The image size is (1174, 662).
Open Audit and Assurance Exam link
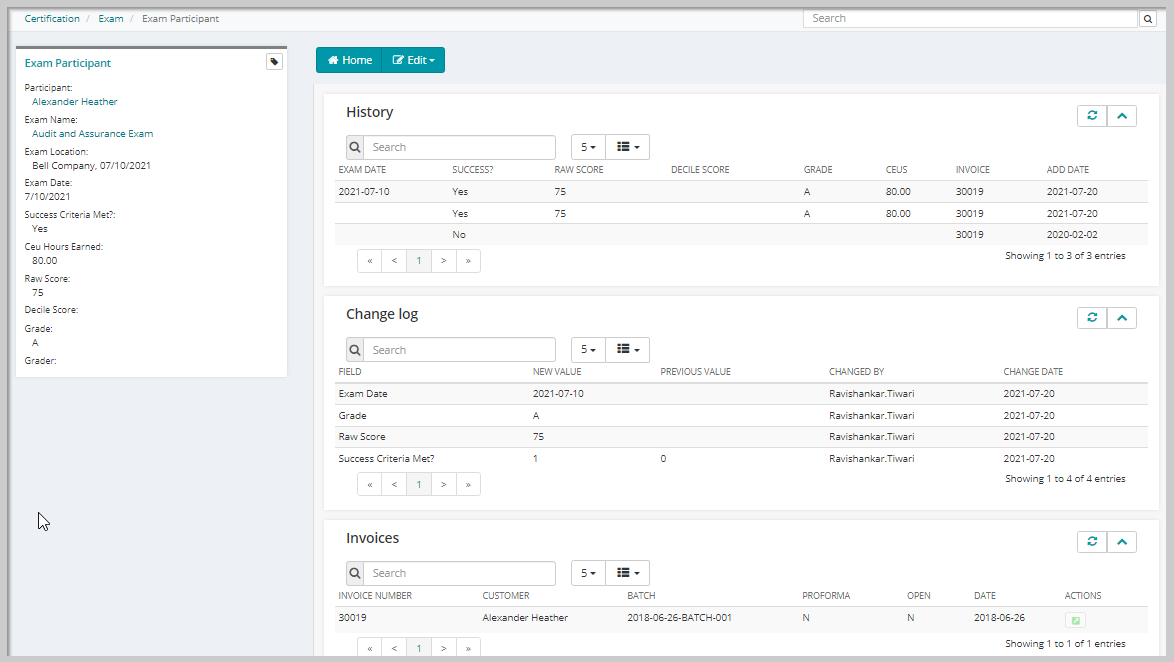(92, 134)
